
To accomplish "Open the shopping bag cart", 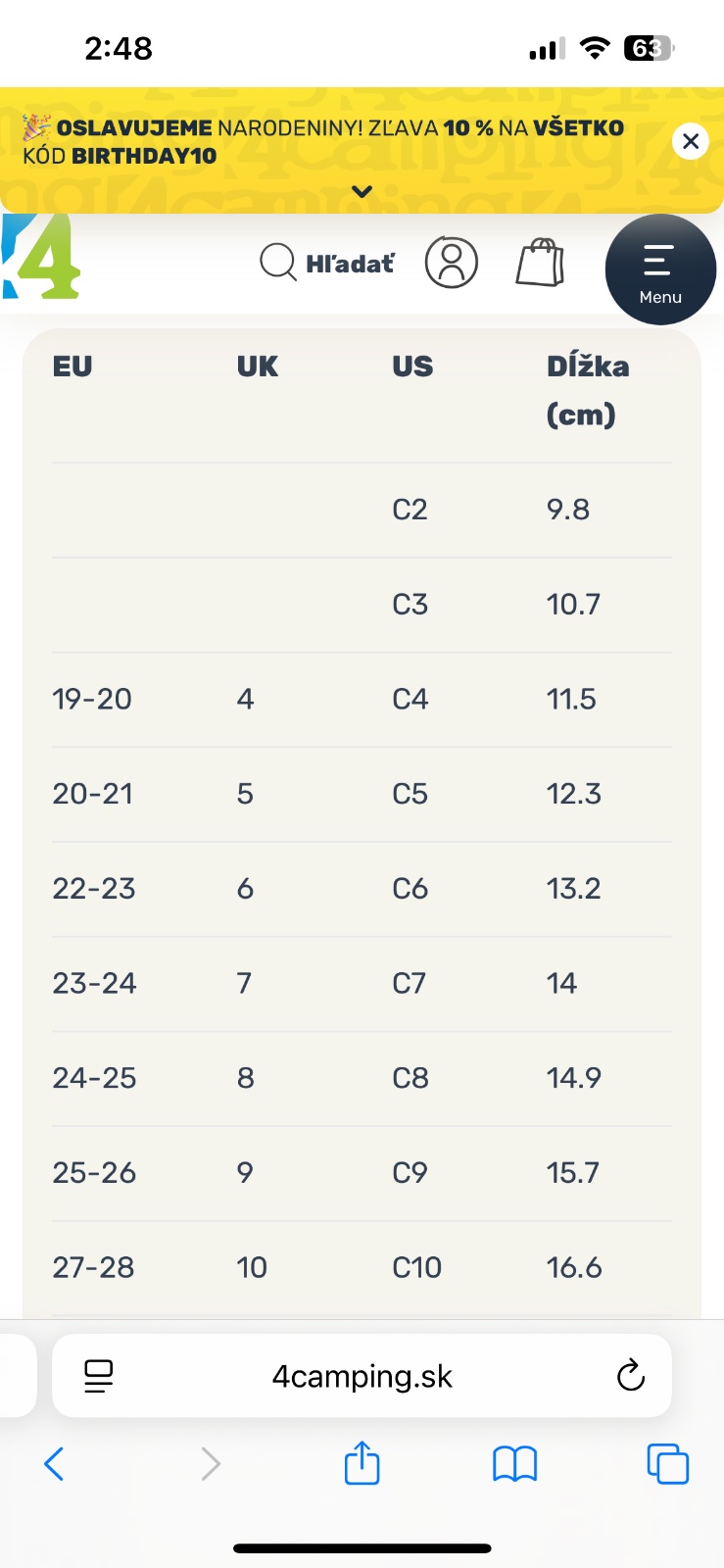I will [540, 263].
